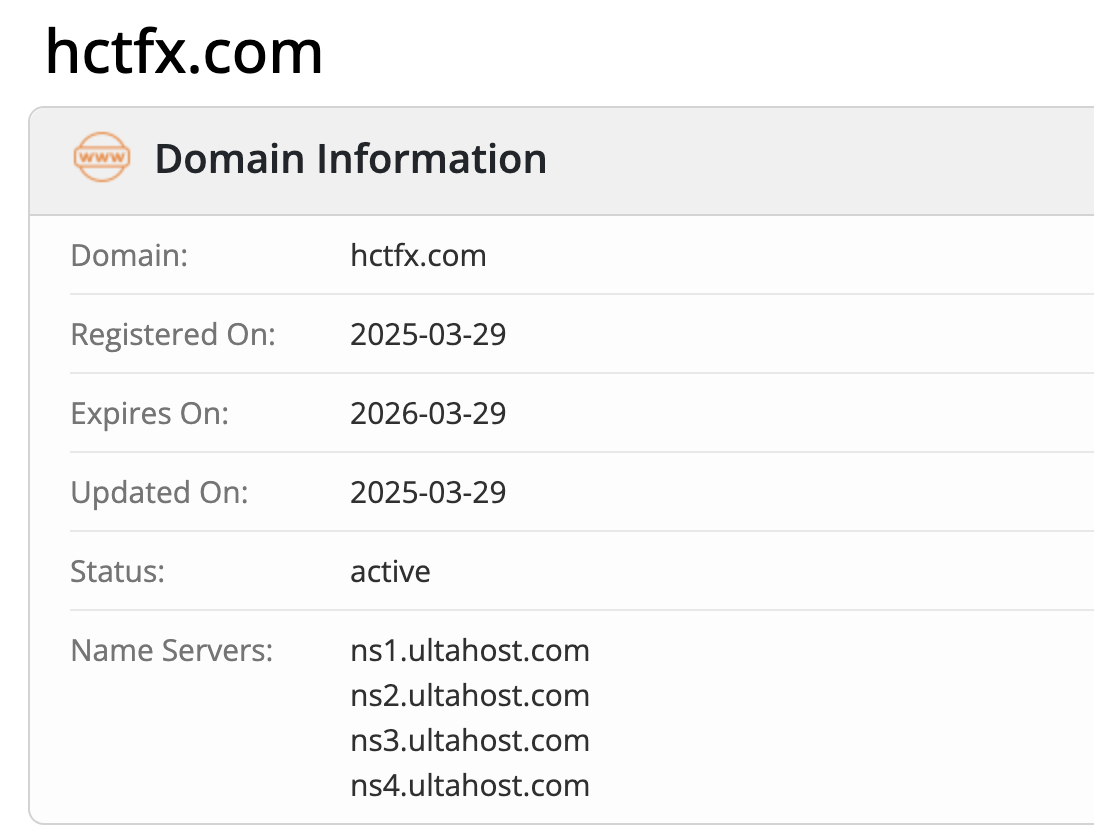Click the "Updated On:" label
The height and width of the screenshot is (836, 1094).
(160, 492)
